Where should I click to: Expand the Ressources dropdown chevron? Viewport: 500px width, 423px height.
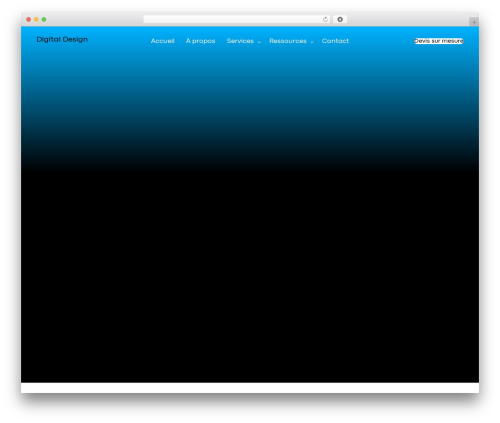pos(312,42)
